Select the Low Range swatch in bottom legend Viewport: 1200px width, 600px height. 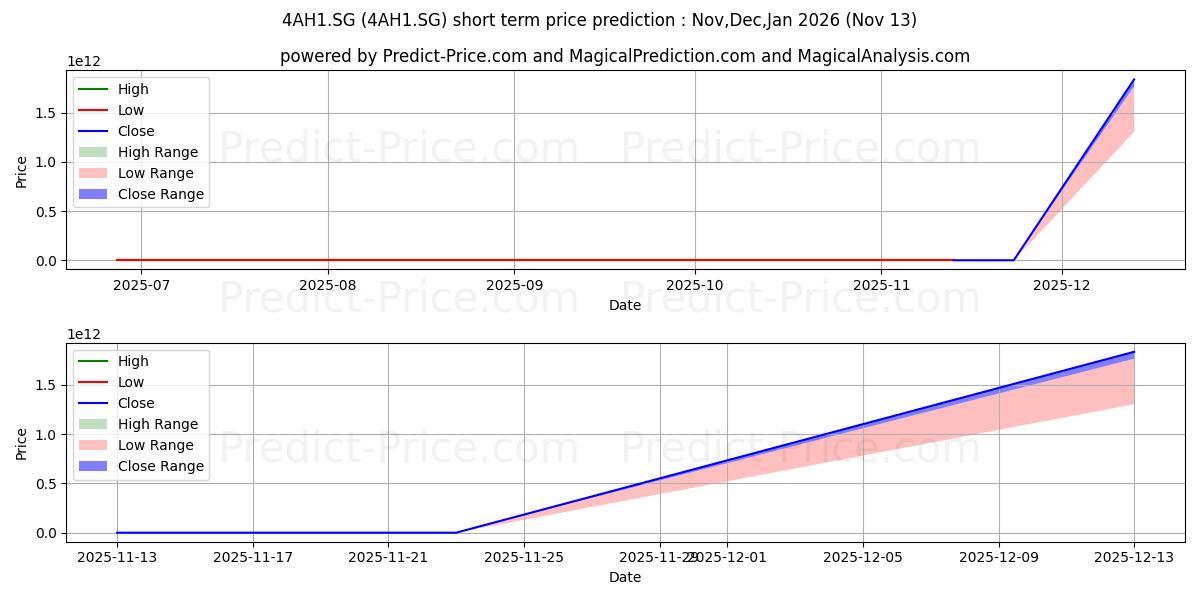coord(95,445)
